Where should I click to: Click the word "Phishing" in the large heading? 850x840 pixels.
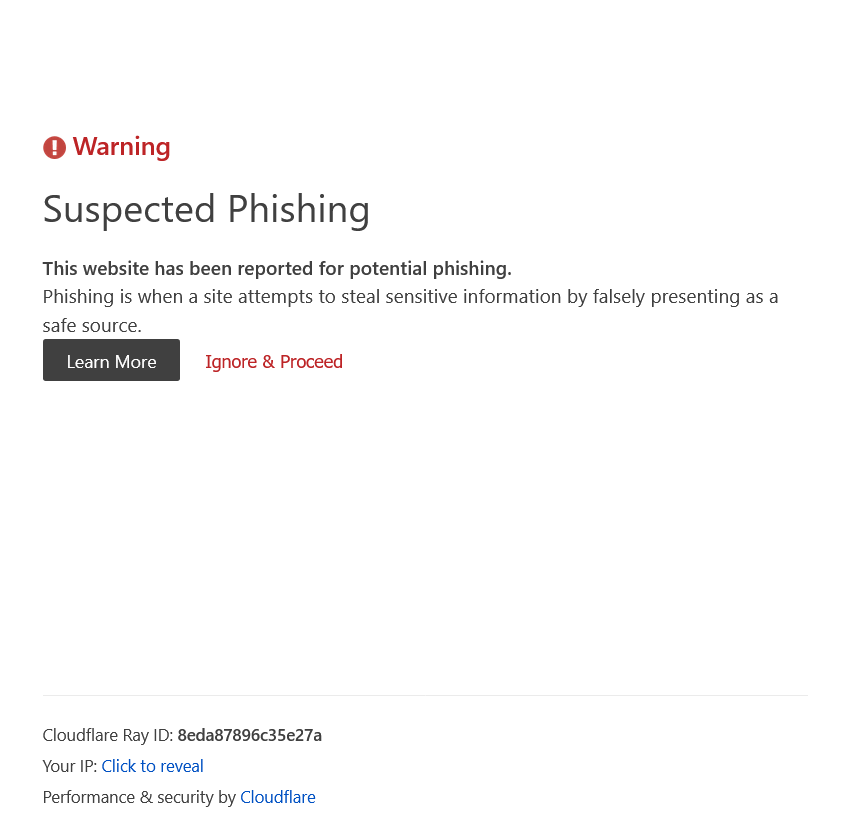tap(298, 209)
